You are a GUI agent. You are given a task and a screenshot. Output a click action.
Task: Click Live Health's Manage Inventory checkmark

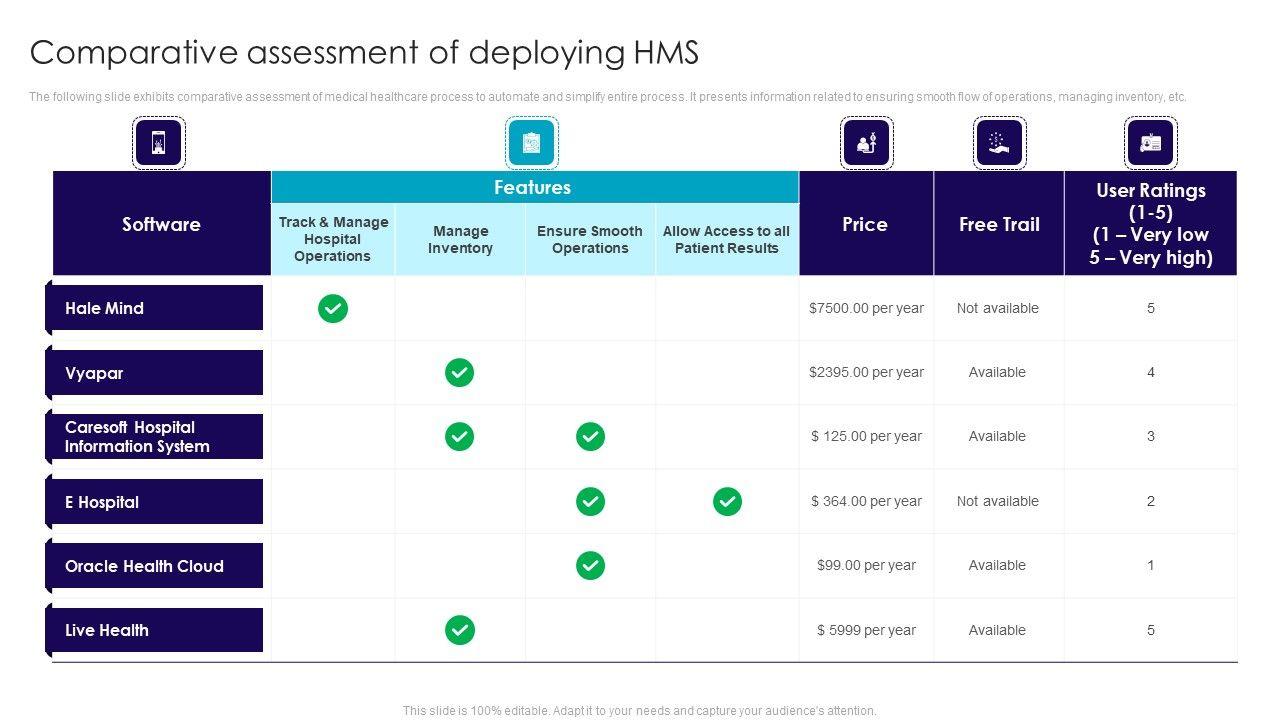[x=459, y=630]
